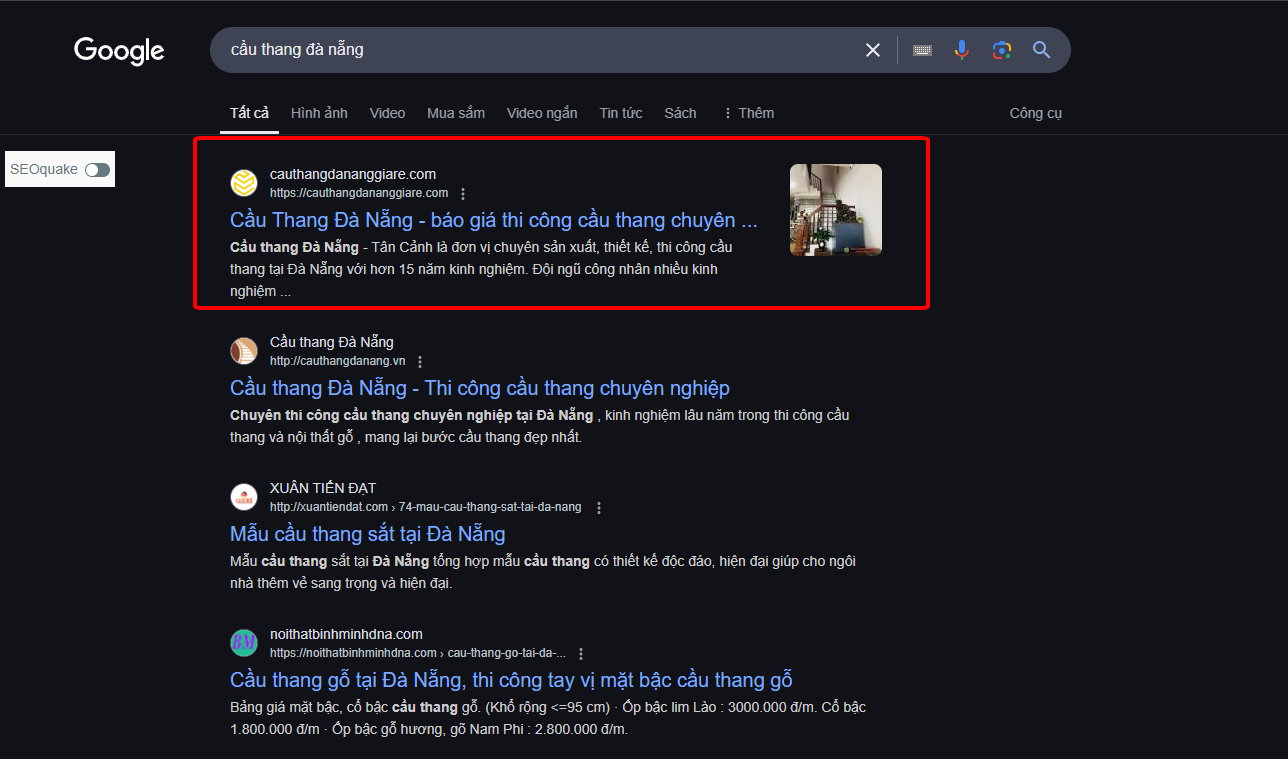The height and width of the screenshot is (759, 1288).
Task: Open the on-screen keyboard icon
Action: [923, 50]
